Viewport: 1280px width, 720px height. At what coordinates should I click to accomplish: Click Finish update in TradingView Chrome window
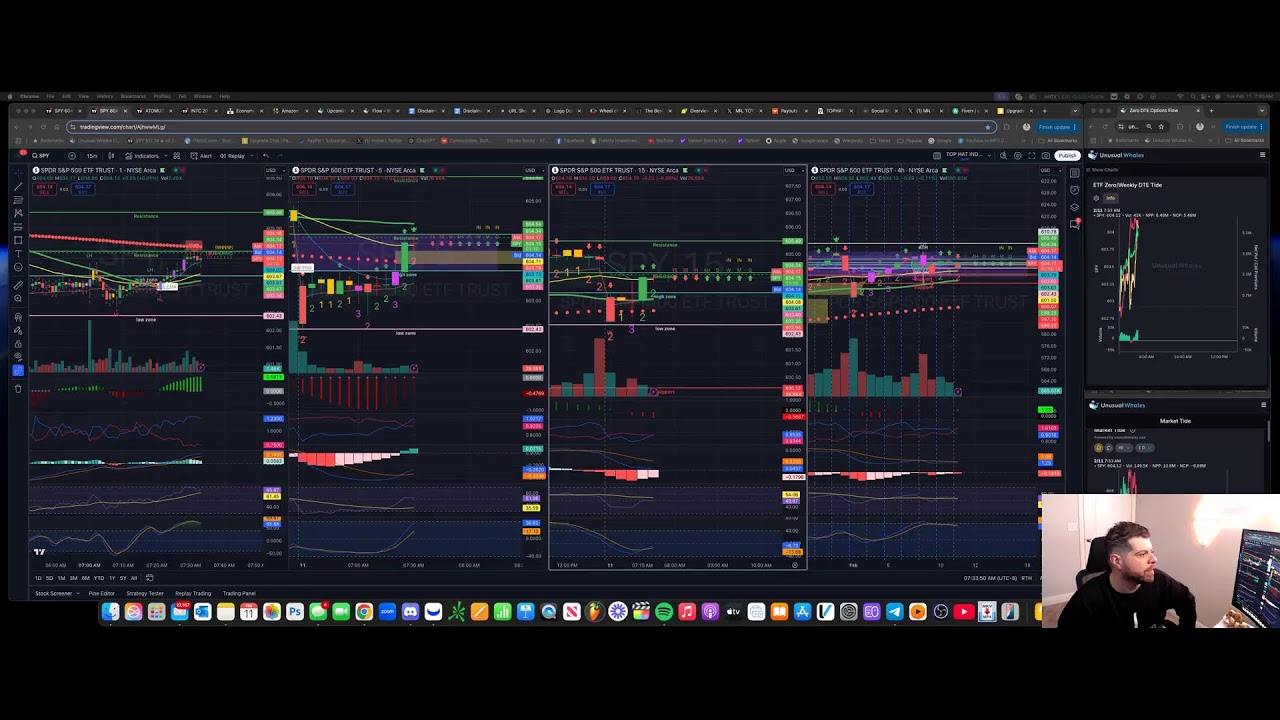pyautogui.click(x=1057, y=127)
